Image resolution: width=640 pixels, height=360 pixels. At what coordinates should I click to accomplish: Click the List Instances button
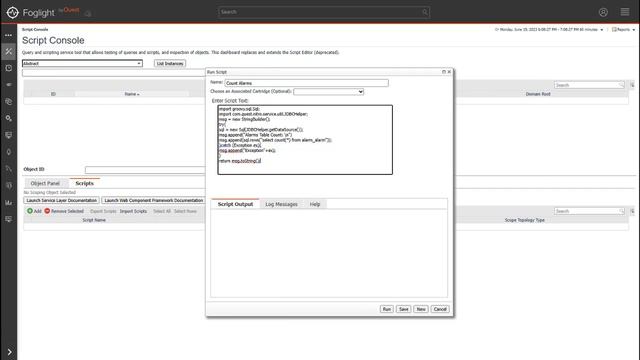click(170, 63)
